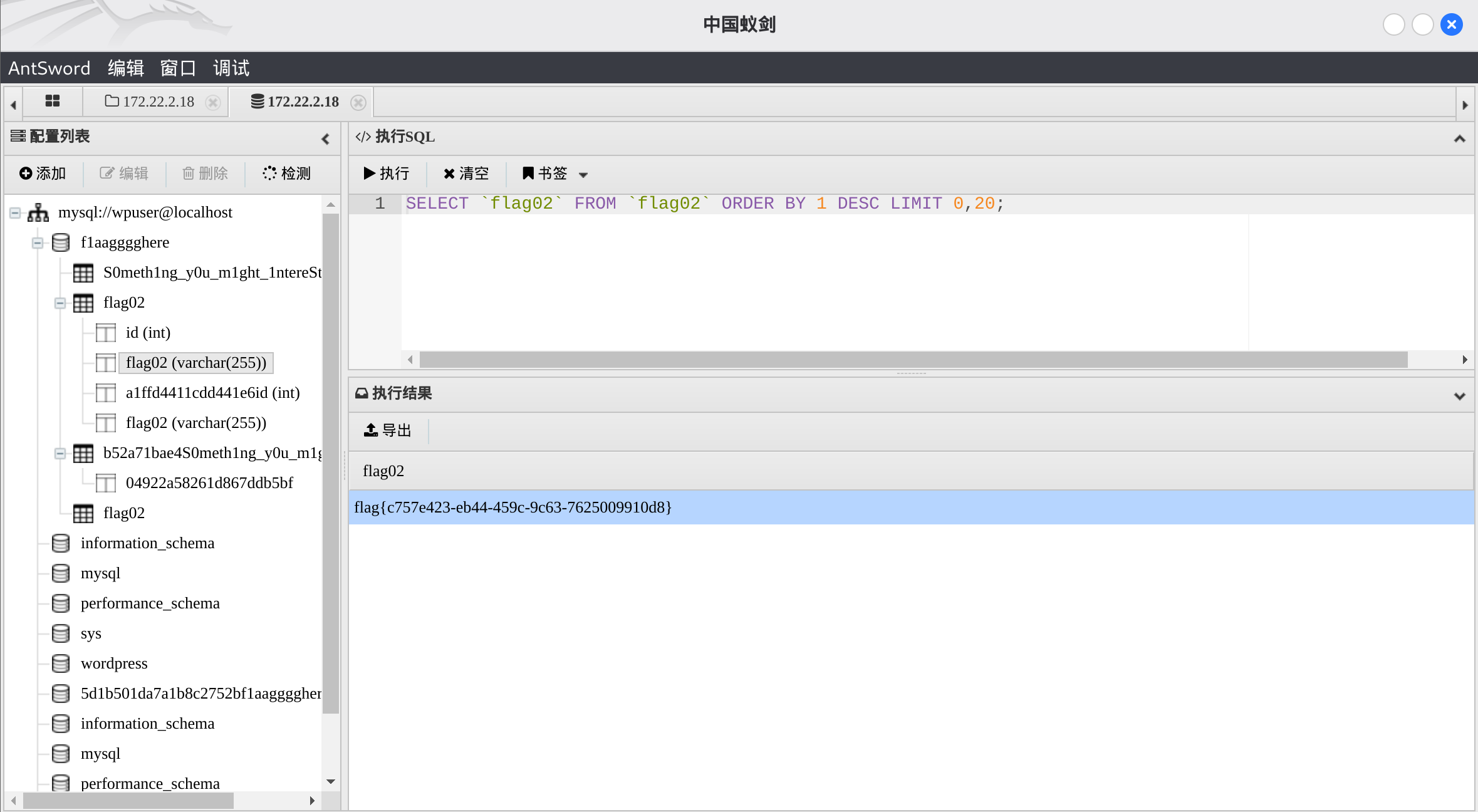Select the 5d1b501da7a1b8c2752bf1aagggghere database
1478x812 pixels.
(x=200, y=694)
